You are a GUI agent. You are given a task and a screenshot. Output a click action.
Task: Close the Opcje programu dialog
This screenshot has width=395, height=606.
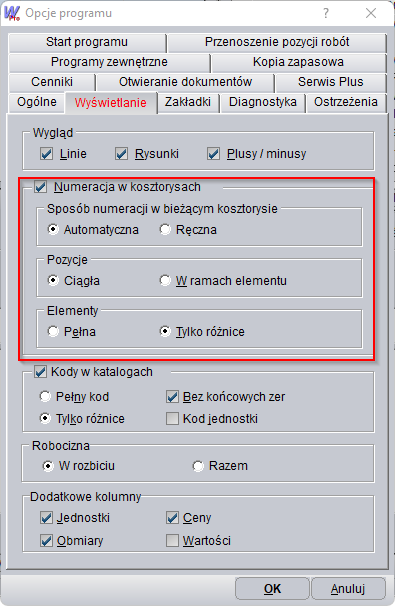371,13
